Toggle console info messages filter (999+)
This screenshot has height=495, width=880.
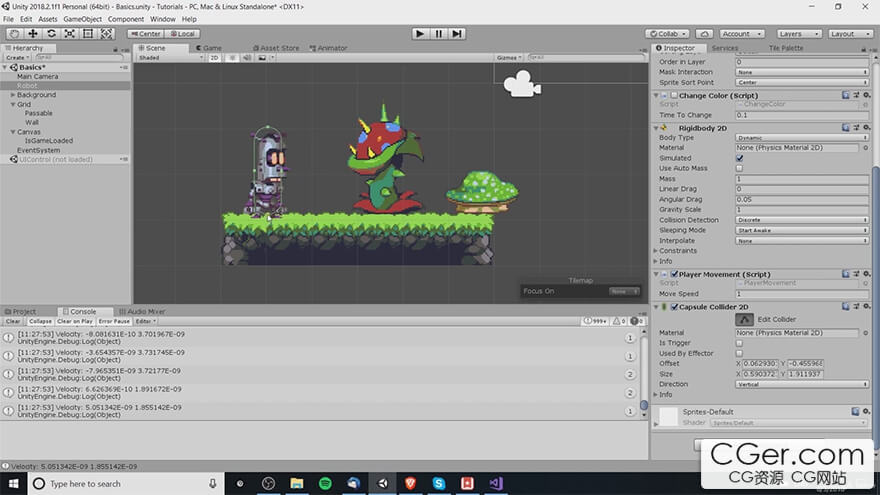(595, 321)
